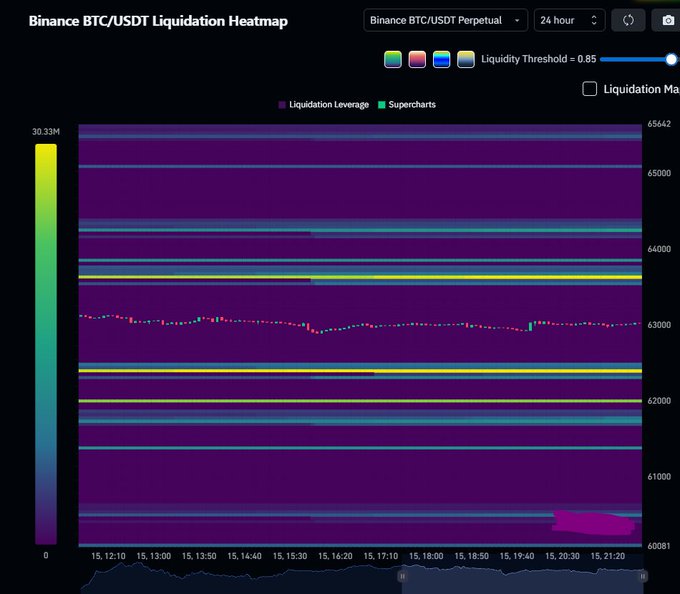680x594 pixels.
Task: Click the 30.33M color scale bar
Action: (x=46, y=344)
